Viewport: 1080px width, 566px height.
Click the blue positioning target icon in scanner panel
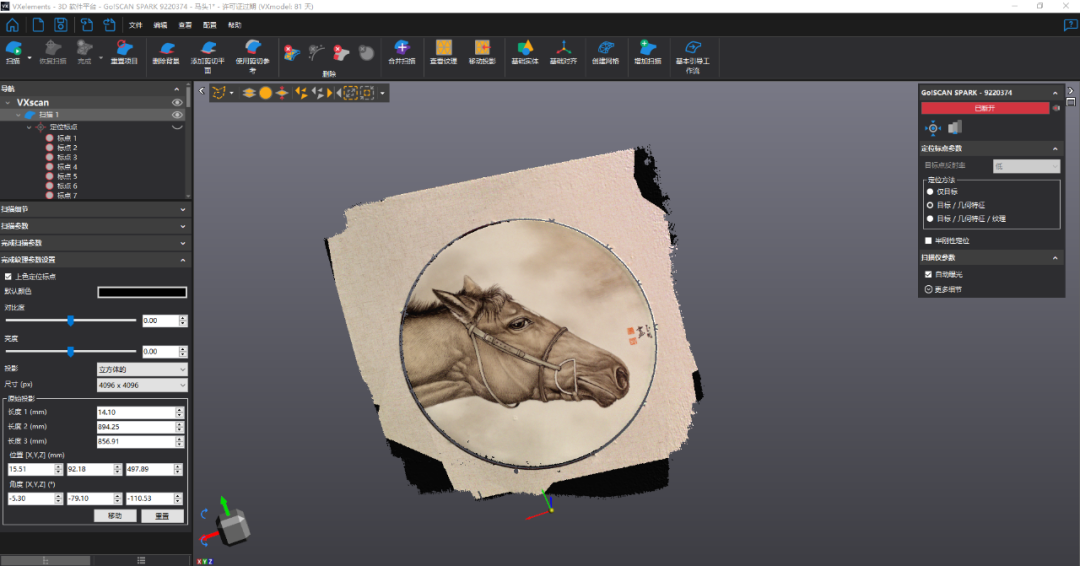[933, 128]
